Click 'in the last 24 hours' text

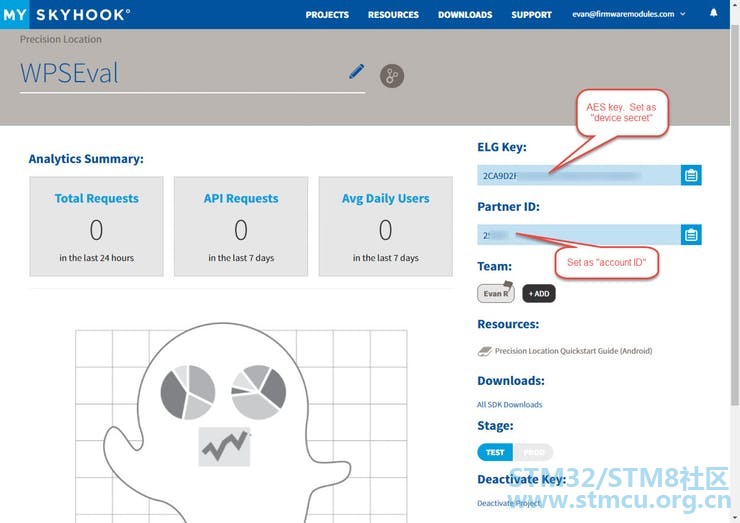pyautogui.click(x=96, y=258)
